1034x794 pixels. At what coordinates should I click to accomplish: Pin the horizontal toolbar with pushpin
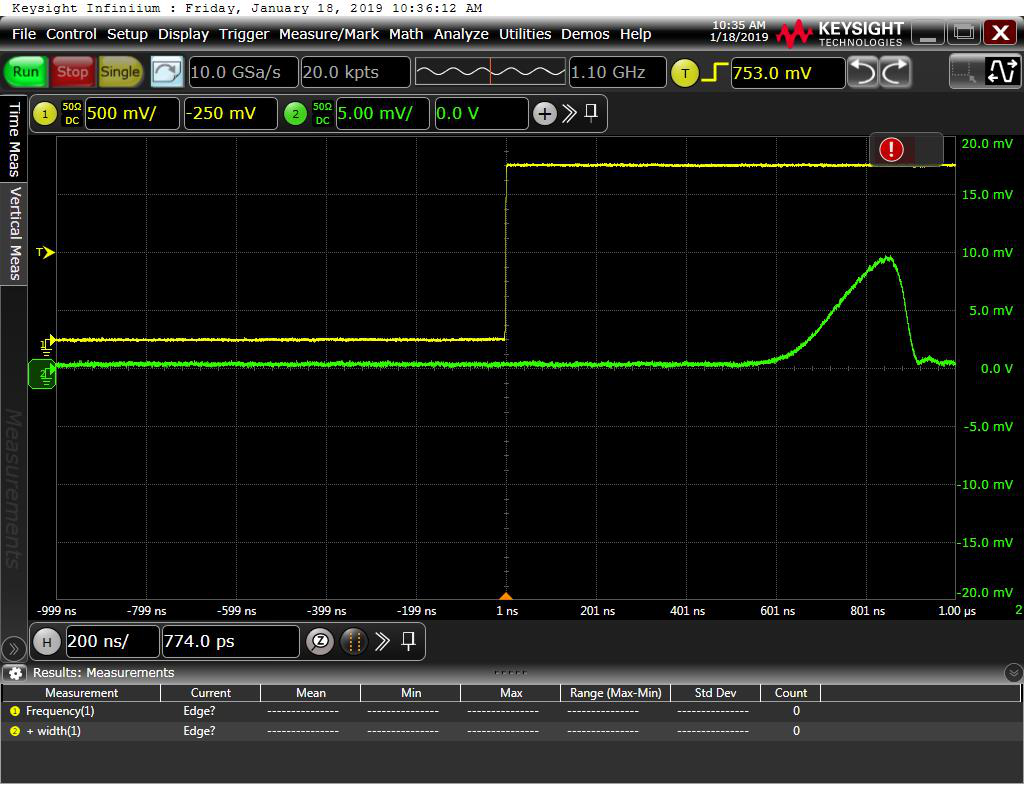(408, 641)
